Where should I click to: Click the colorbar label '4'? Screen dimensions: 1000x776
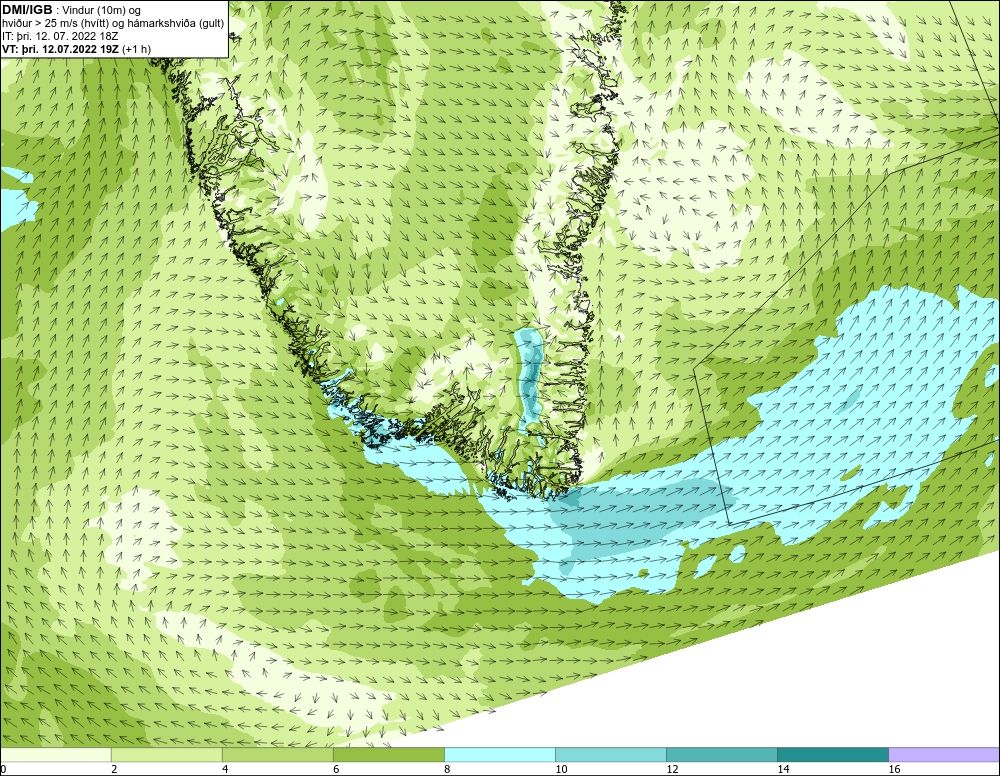(x=225, y=770)
